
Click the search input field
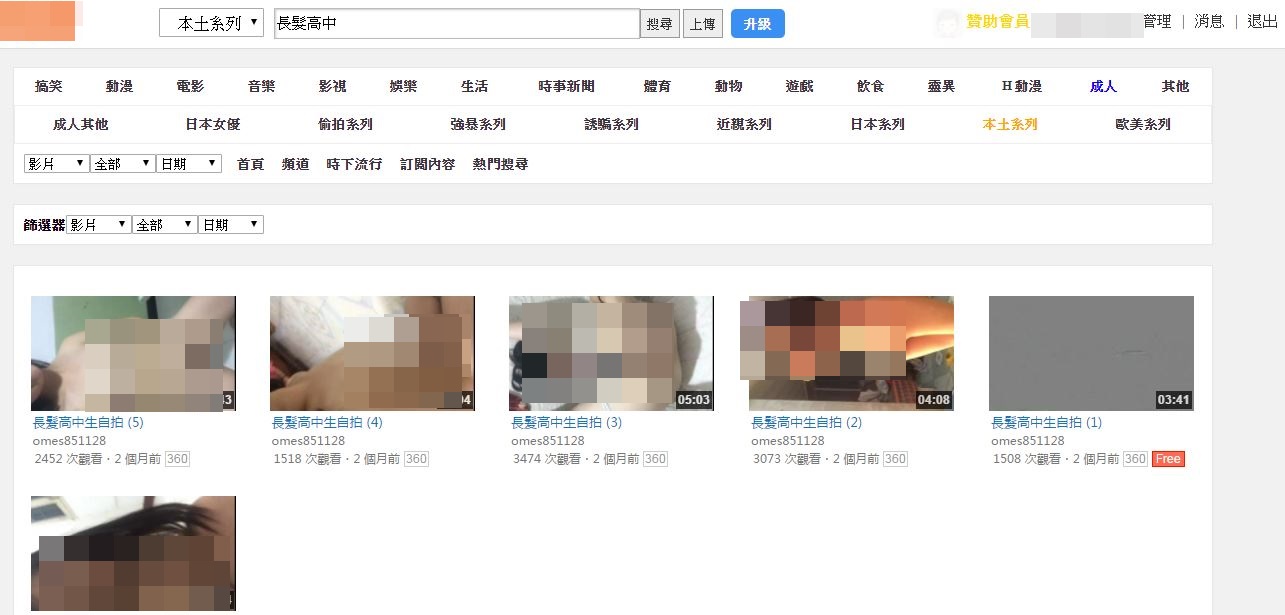click(x=455, y=22)
